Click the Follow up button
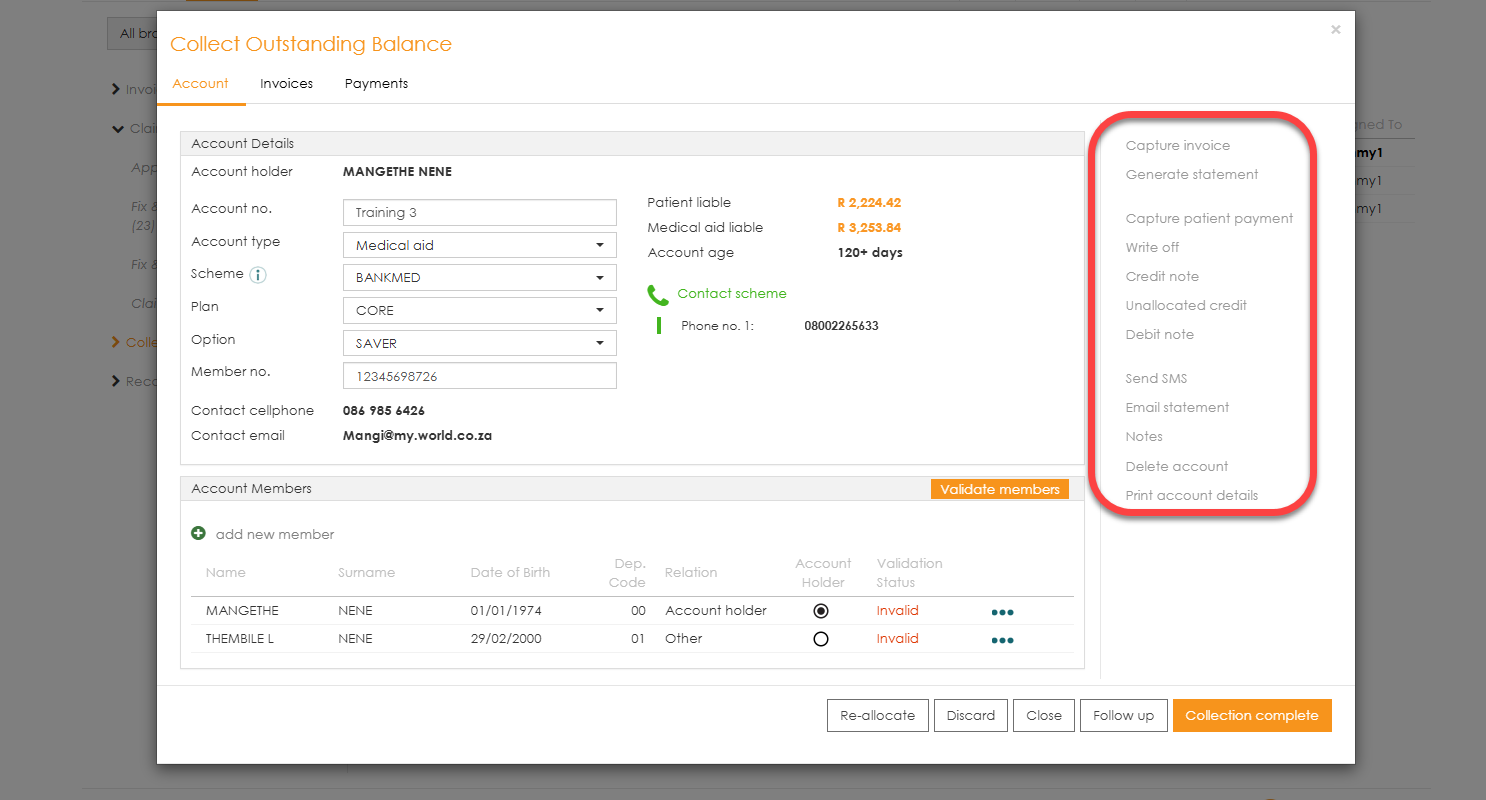The image size is (1486, 800). point(1123,716)
